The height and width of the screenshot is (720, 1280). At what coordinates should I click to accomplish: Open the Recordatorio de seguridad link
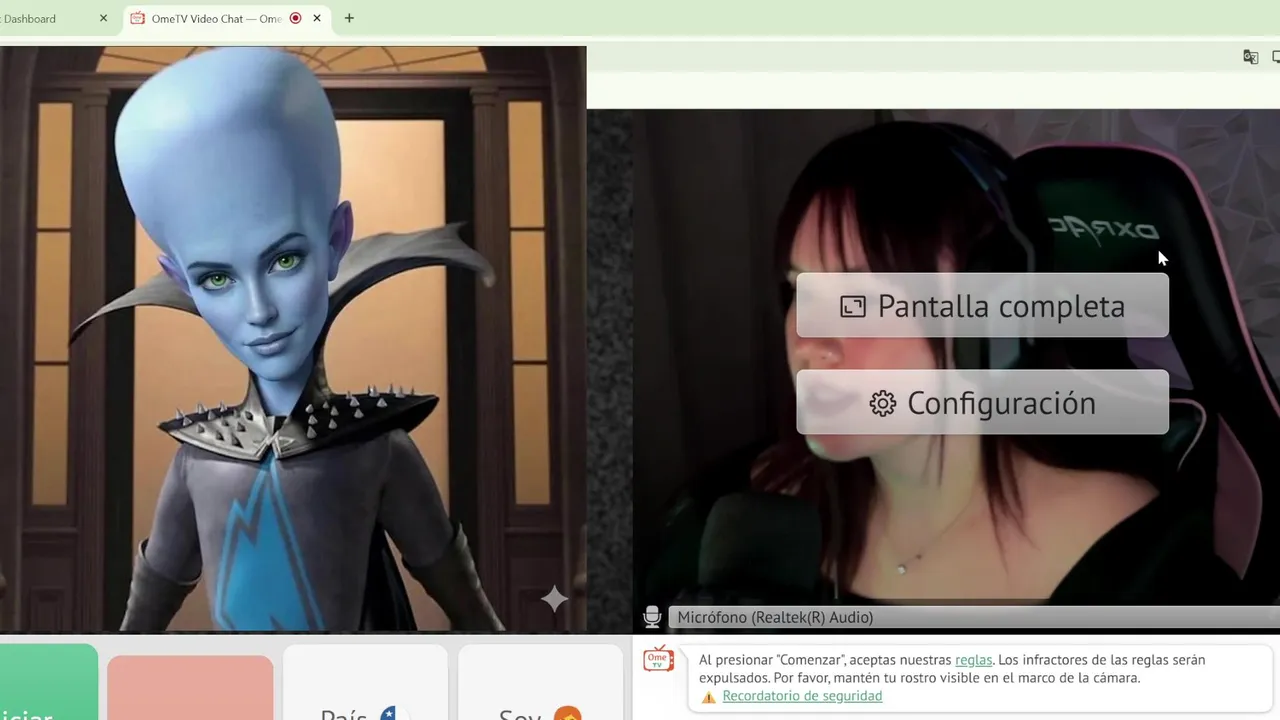[802, 696]
